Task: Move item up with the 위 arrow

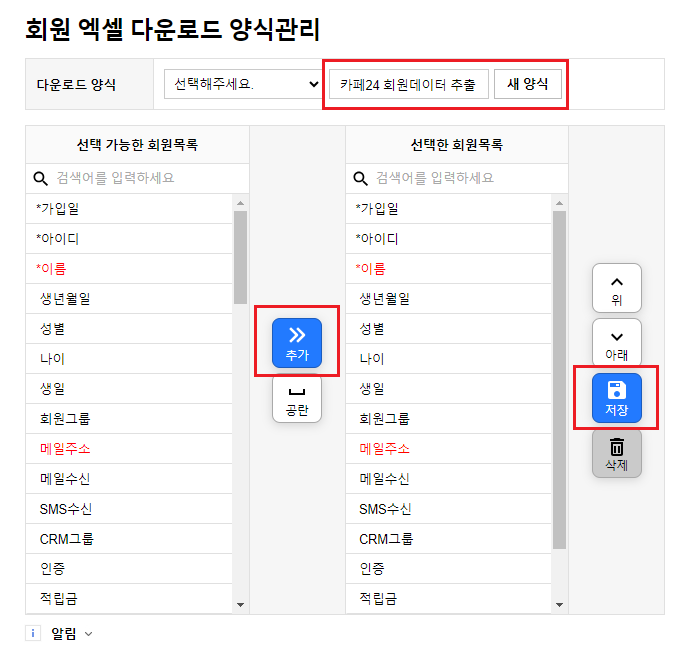Action: click(x=616, y=288)
